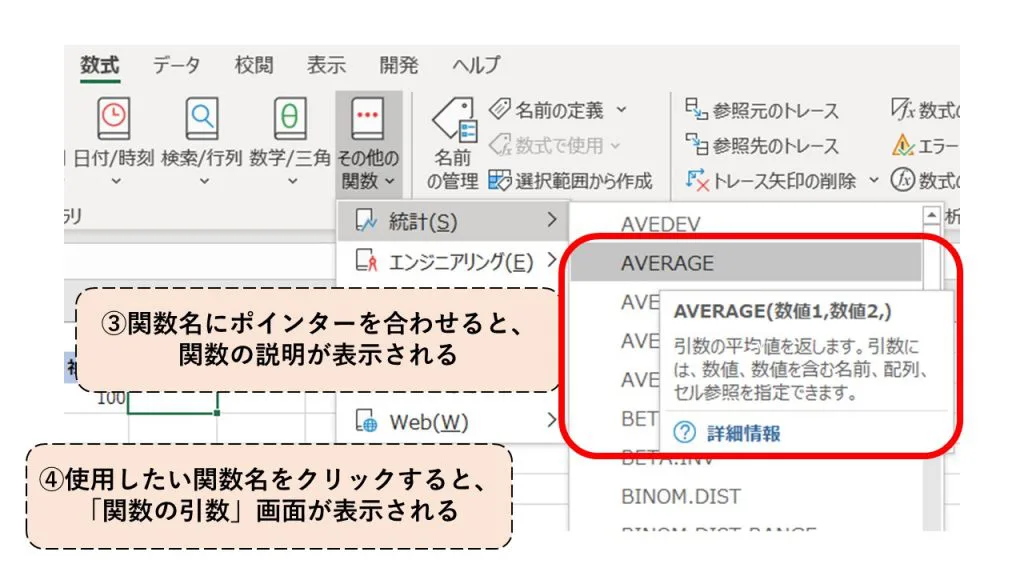This screenshot has height=576, width=1024.
Task: Click the help question mark icon by 詳細情報
Action: (x=684, y=432)
